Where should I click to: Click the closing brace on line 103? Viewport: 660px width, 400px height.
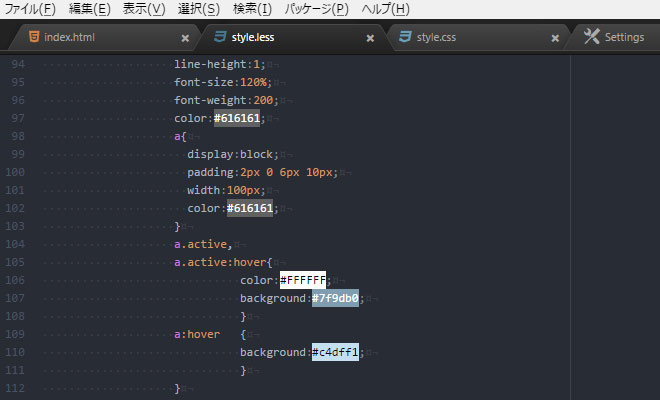tap(177, 227)
